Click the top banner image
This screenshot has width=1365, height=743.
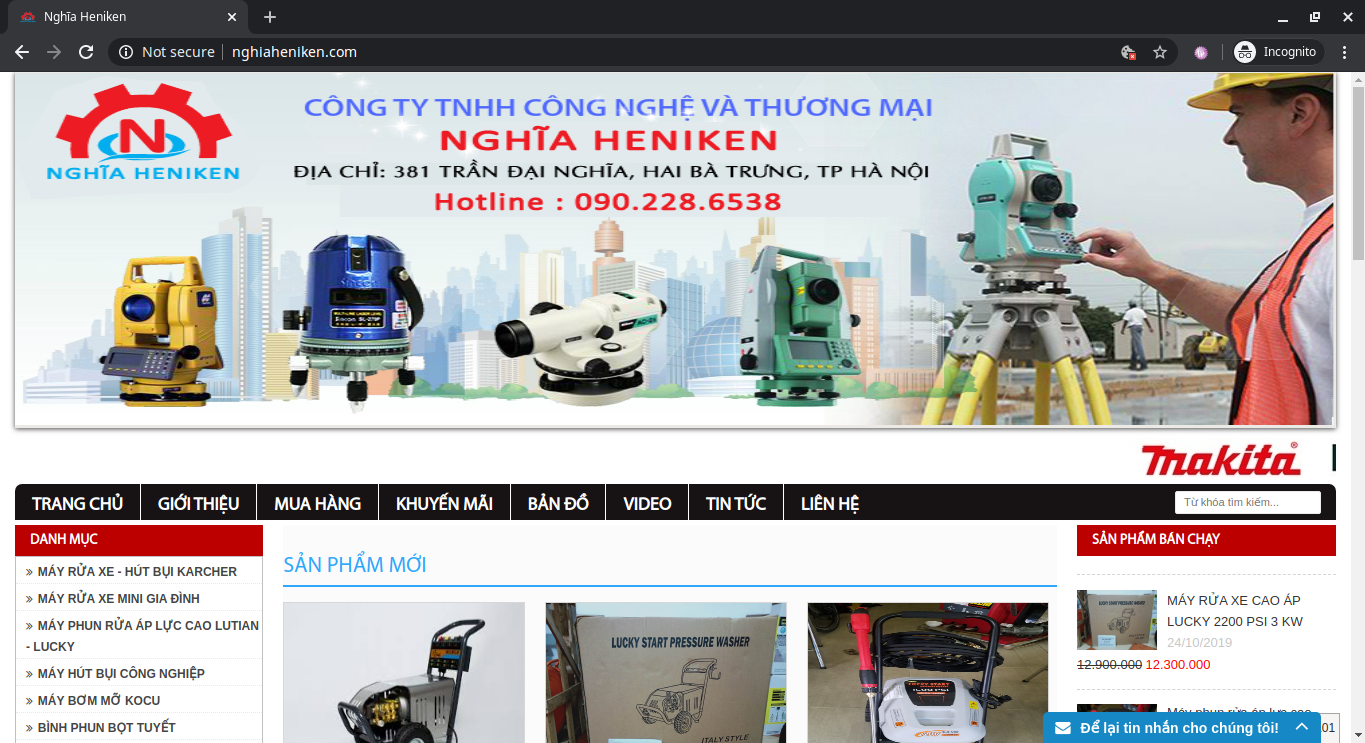tap(675, 250)
